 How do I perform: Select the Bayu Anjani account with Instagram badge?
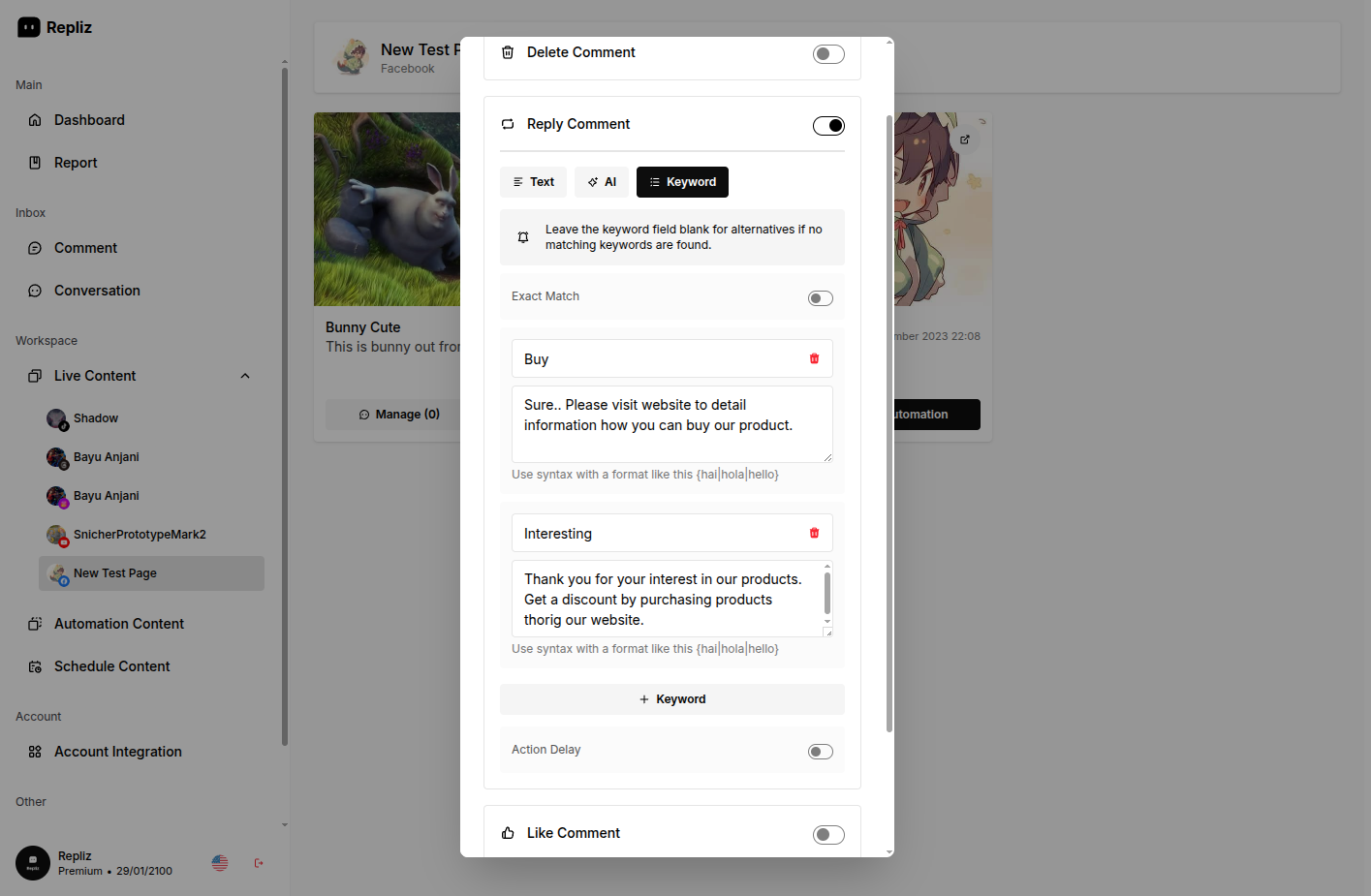coord(57,496)
